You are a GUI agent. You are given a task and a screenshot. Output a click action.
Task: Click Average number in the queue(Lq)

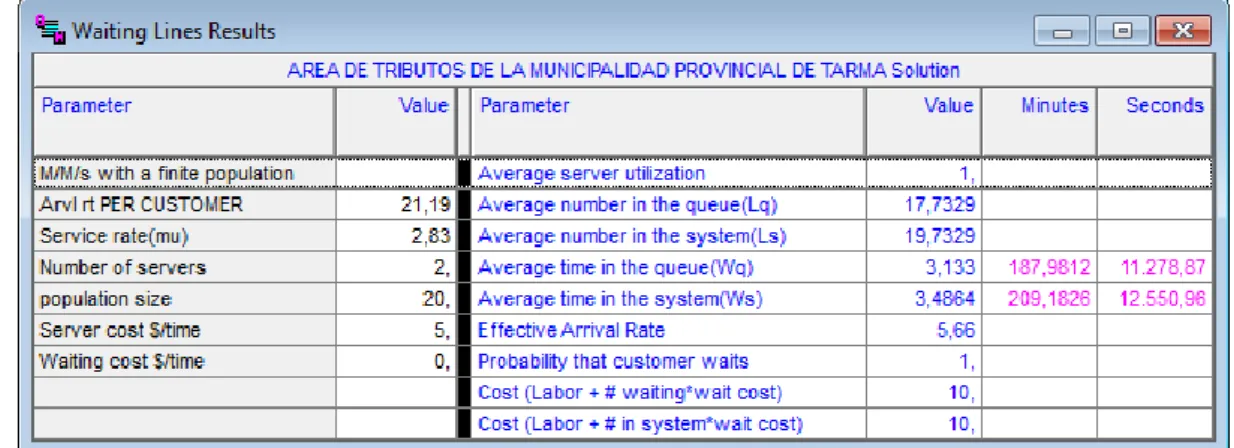click(x=628, y=205)
